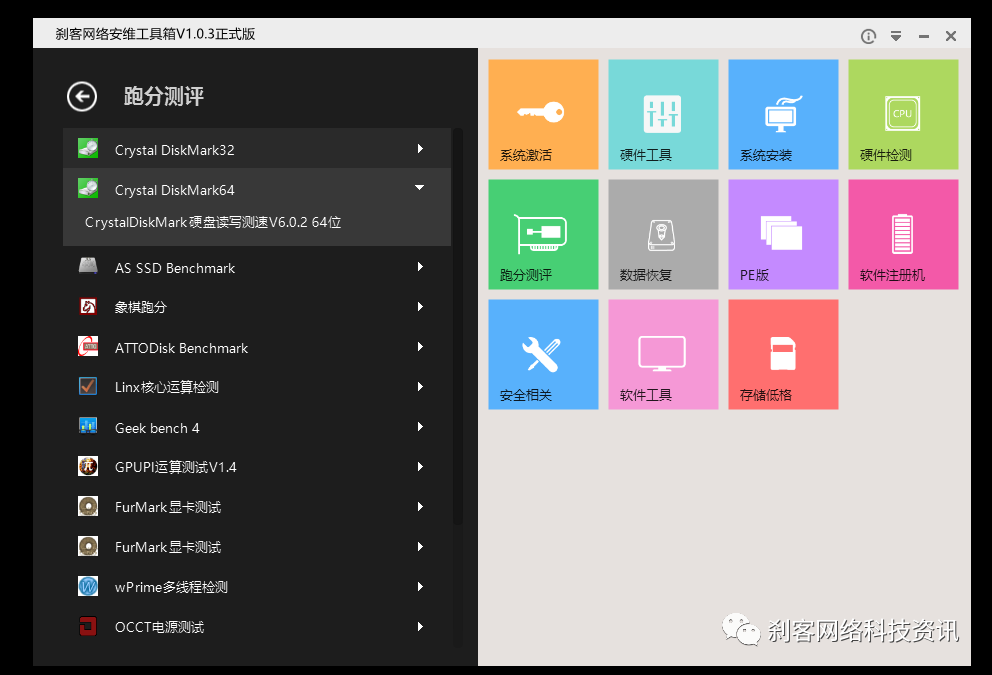The image size is (992, 675).
Task: Expand ATTODisk Benchmark arrow
Action: tap(420, 347)
